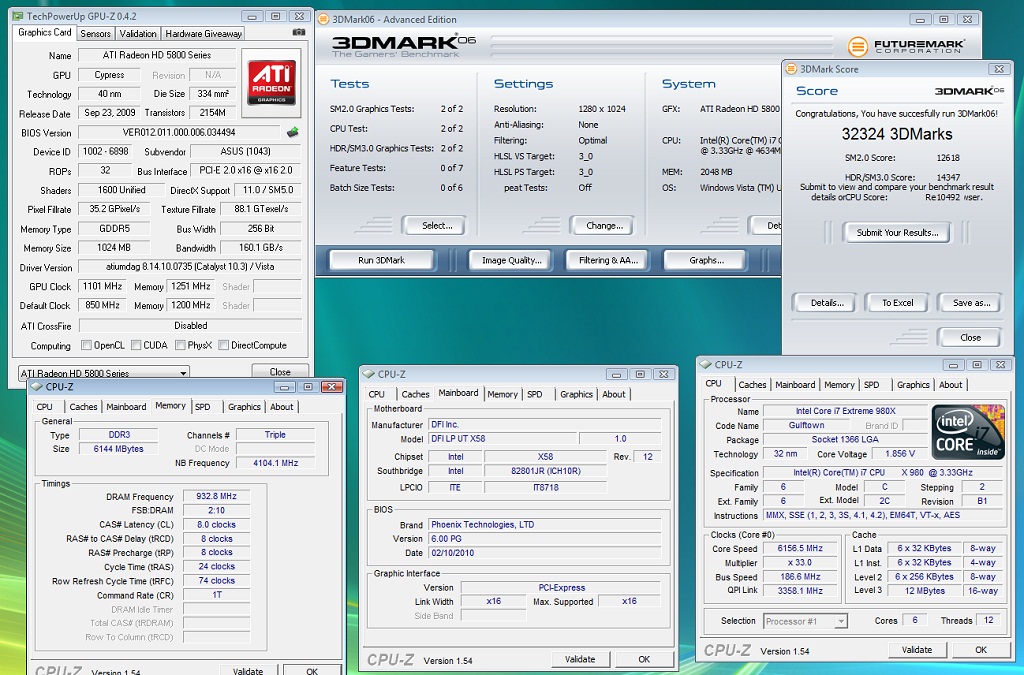Click the BIOS Date field 02/10/2010
Image resolution: width=1024 pixels, height=675 pixels.
(545, 552)
